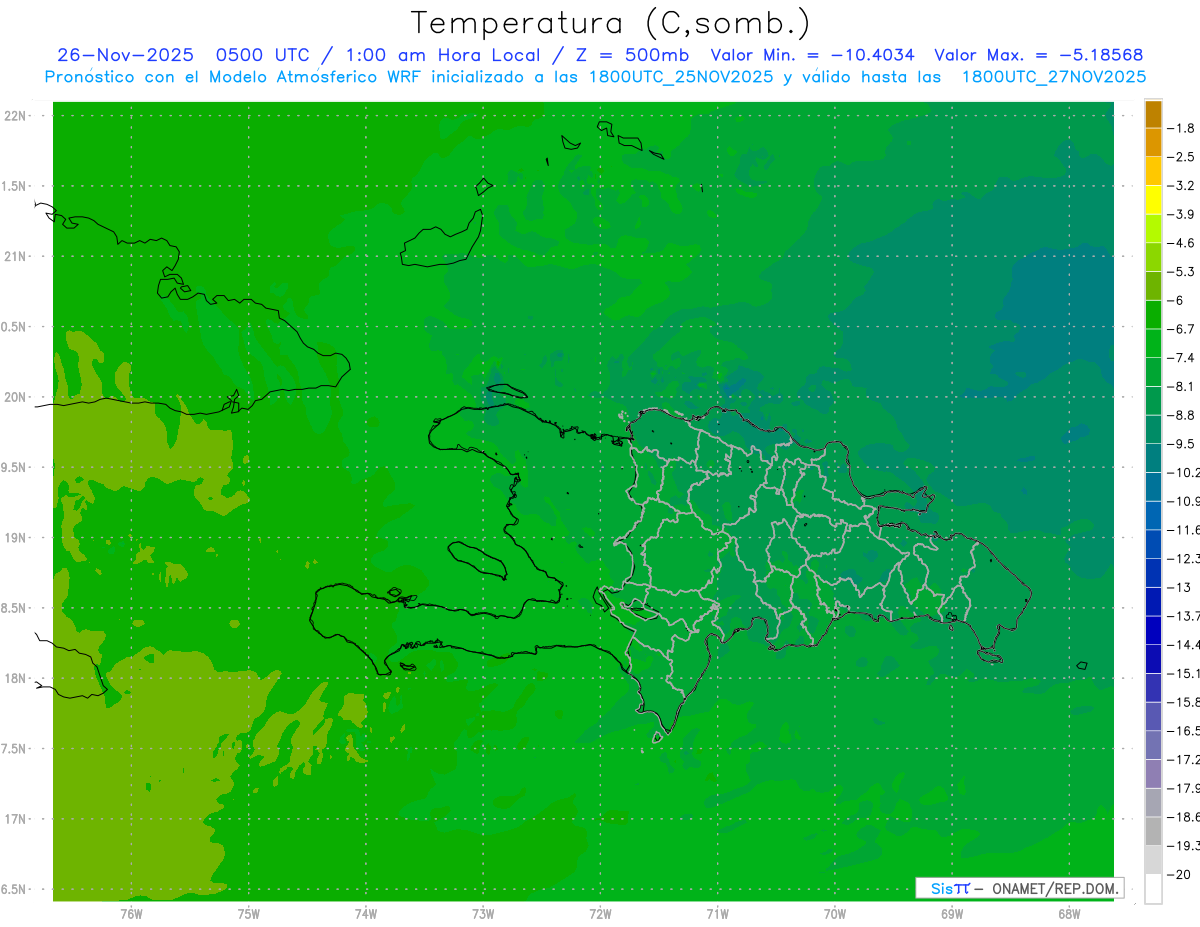Click the "-13" colorbar label
Screen dimensions: 1200x927
[1179, 587]
